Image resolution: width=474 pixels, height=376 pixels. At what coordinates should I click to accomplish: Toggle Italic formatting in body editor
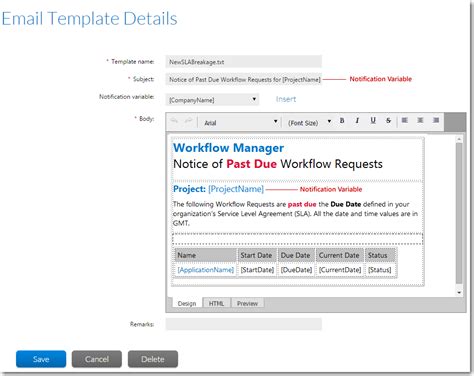coord(357,121)
